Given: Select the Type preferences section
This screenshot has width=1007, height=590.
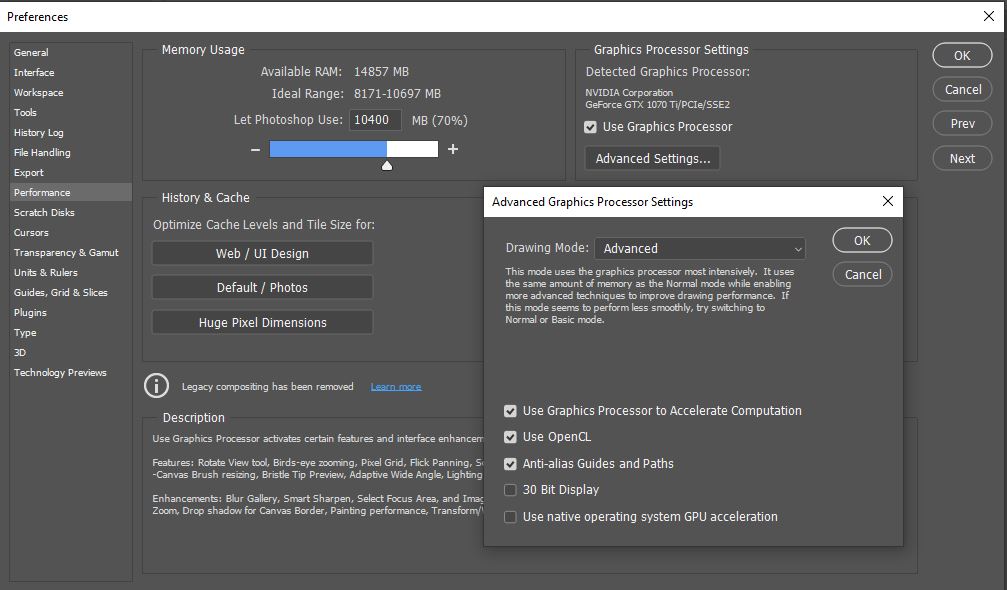Looking at the screenshot, I should [x=24, y=332].
